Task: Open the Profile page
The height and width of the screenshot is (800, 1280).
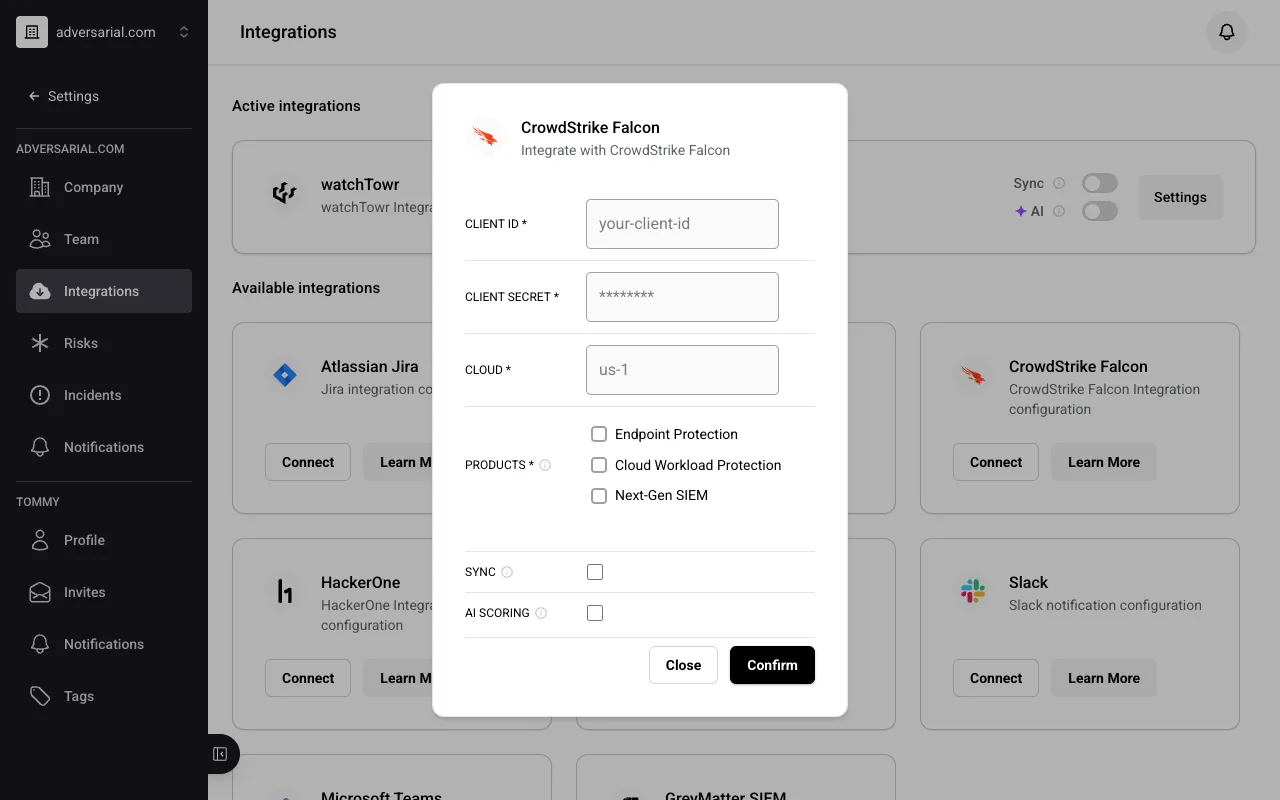Action: click(x=104, y=540)
